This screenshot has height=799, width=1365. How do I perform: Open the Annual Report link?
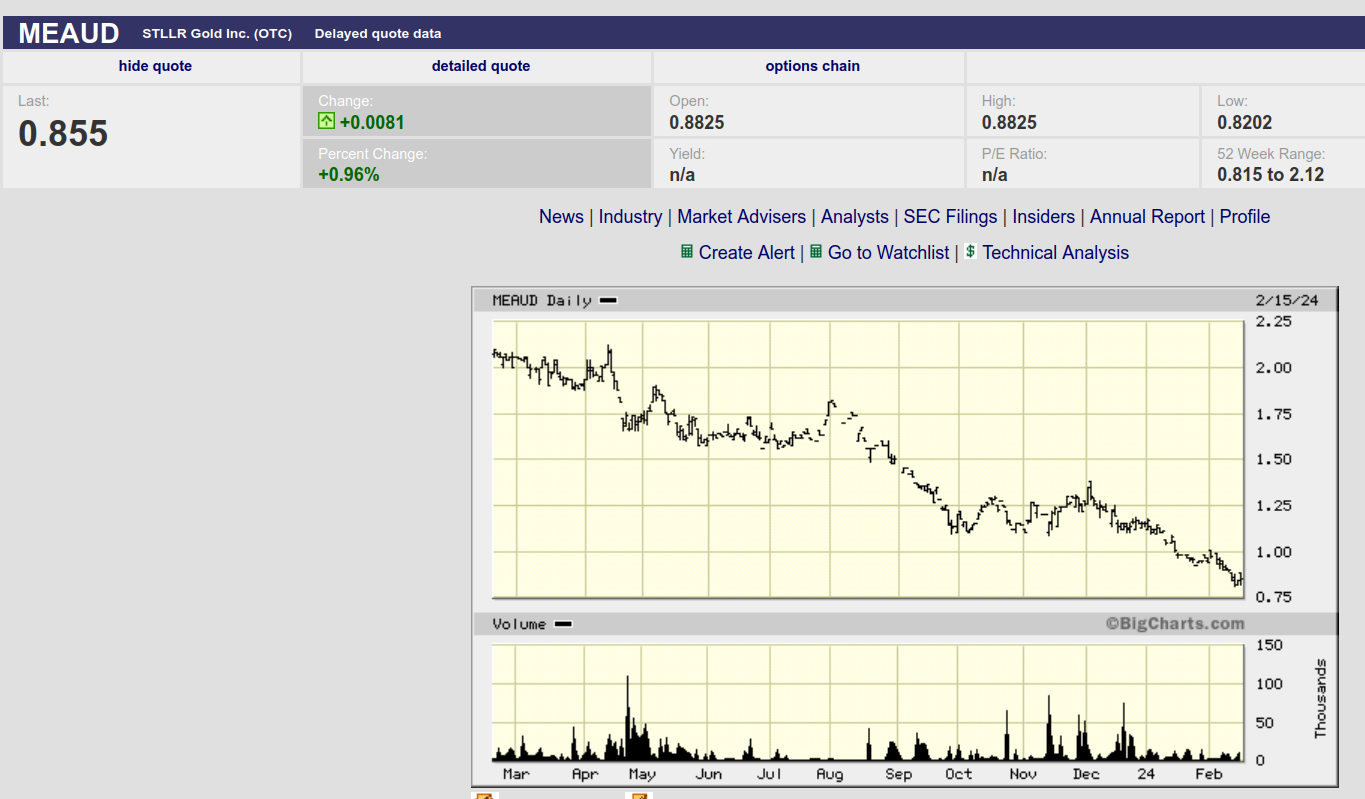(1147, 217)
